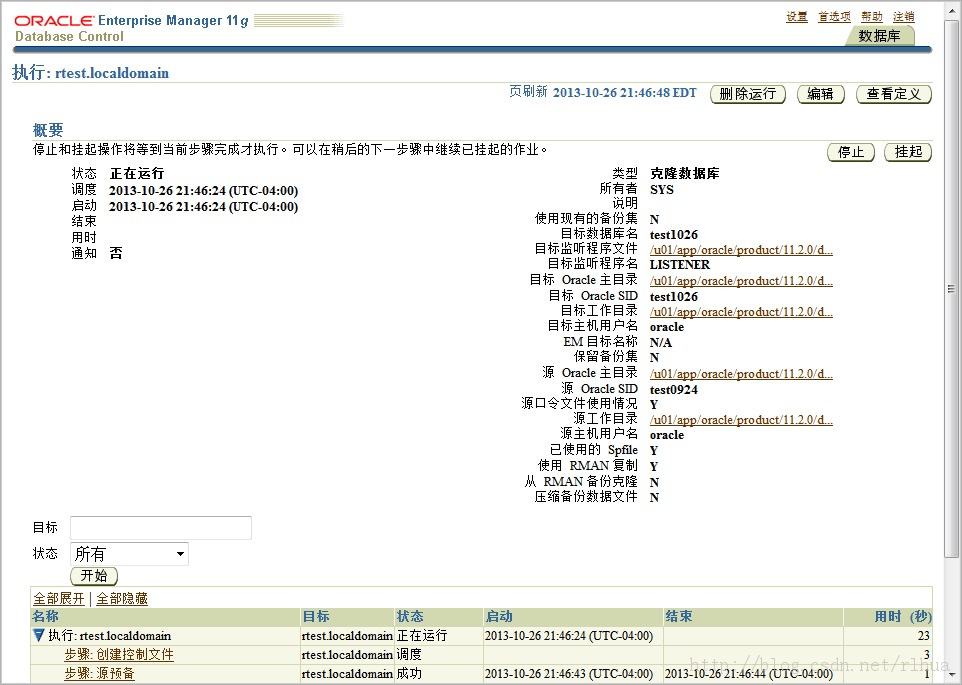962x685 pixels.
Task: Click the vertical scrollbar thumb
Action: (x=952, y=288)
